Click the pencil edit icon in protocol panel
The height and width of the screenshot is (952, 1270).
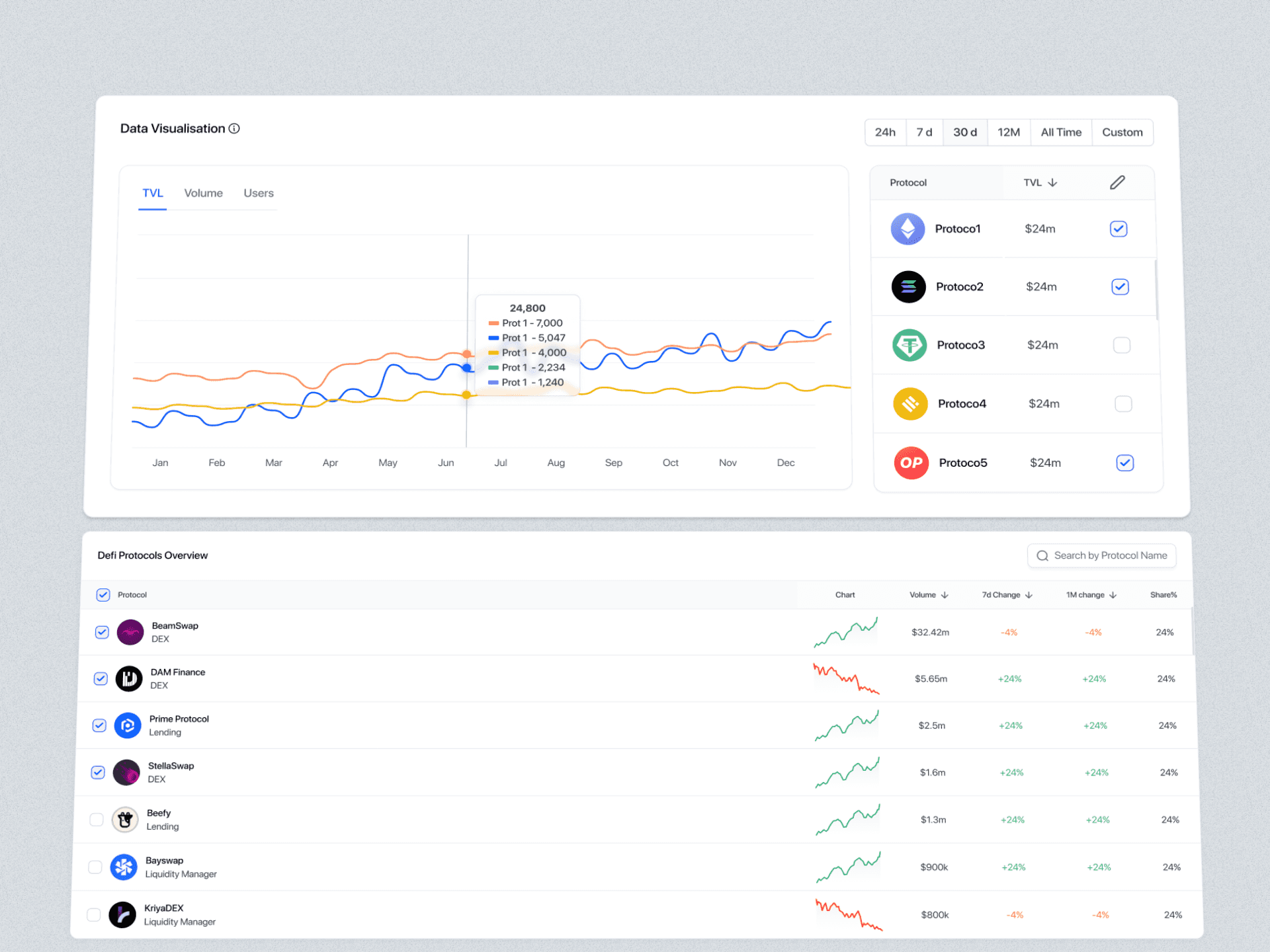coord(1117,182)
